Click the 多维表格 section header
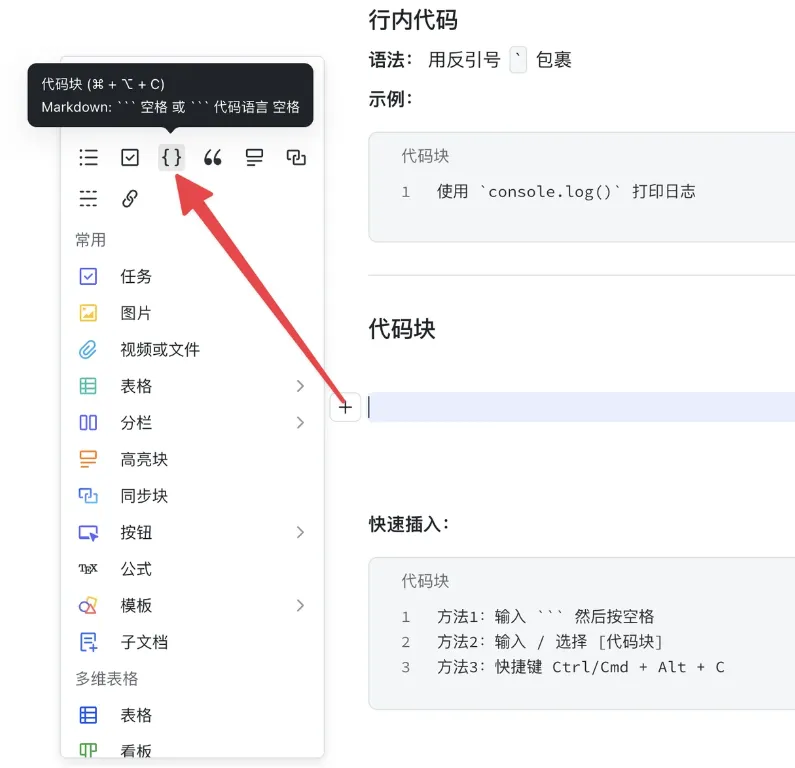The height and width of the screenshot is (768, 795). coord(106,679)
